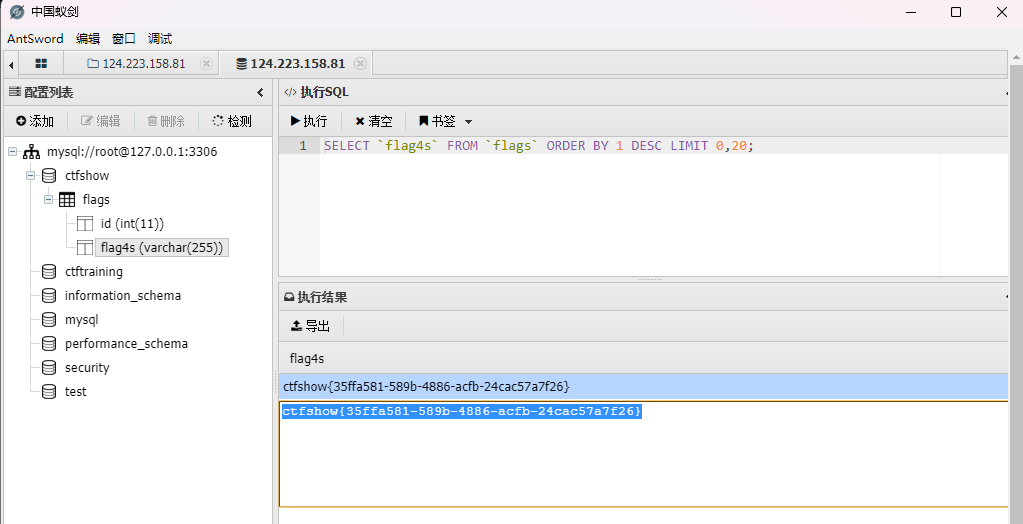Image resolution: width=1023 pixels, height=524 pixels.
Task: Select the security database icon
Action: [49, 368]
